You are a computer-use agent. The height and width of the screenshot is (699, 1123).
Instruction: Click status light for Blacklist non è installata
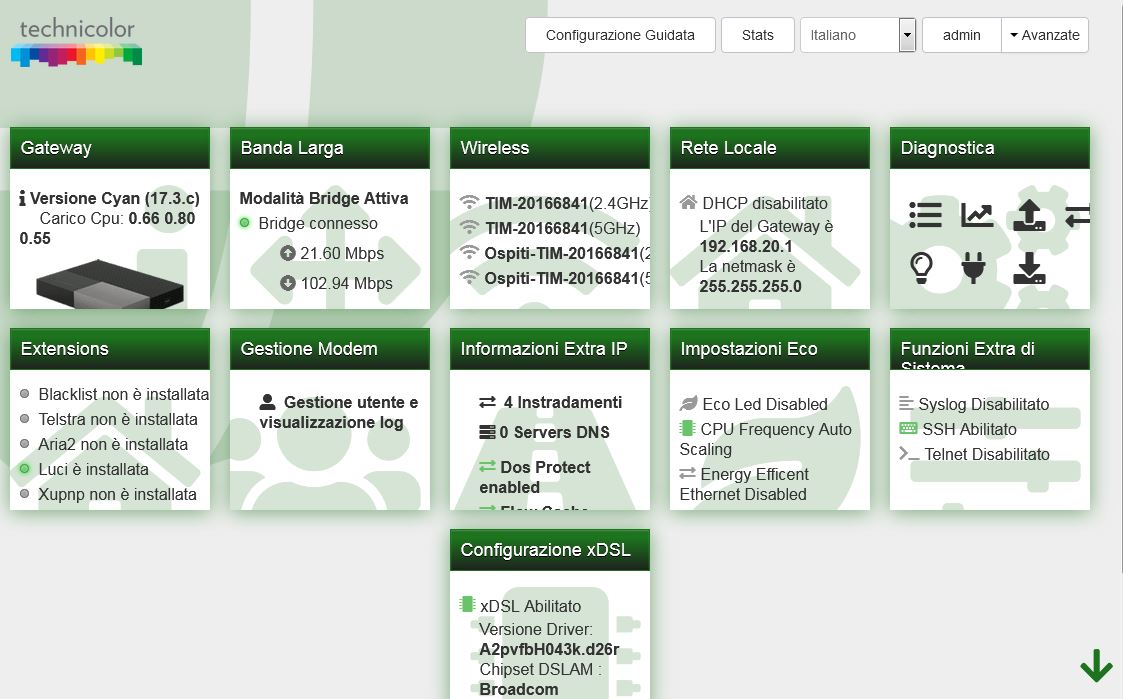[24, 394]
